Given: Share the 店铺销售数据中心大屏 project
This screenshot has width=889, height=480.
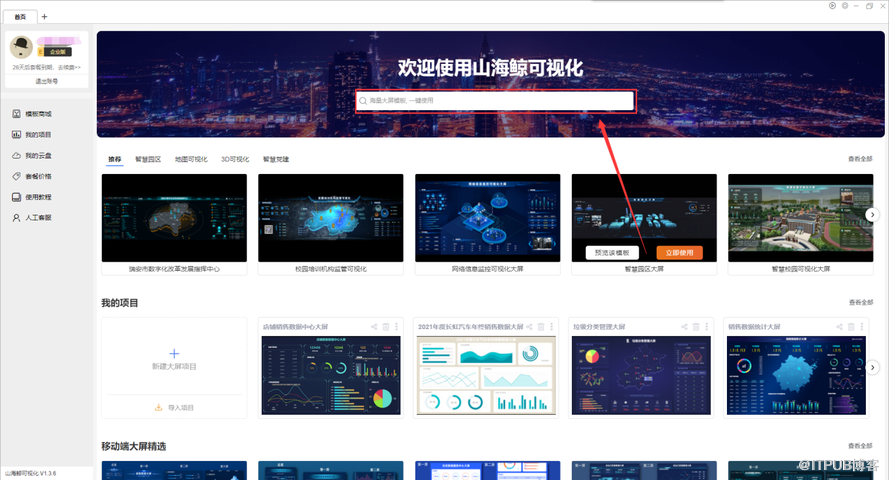Looking at the screenshot, I should (x=374, y=327).
